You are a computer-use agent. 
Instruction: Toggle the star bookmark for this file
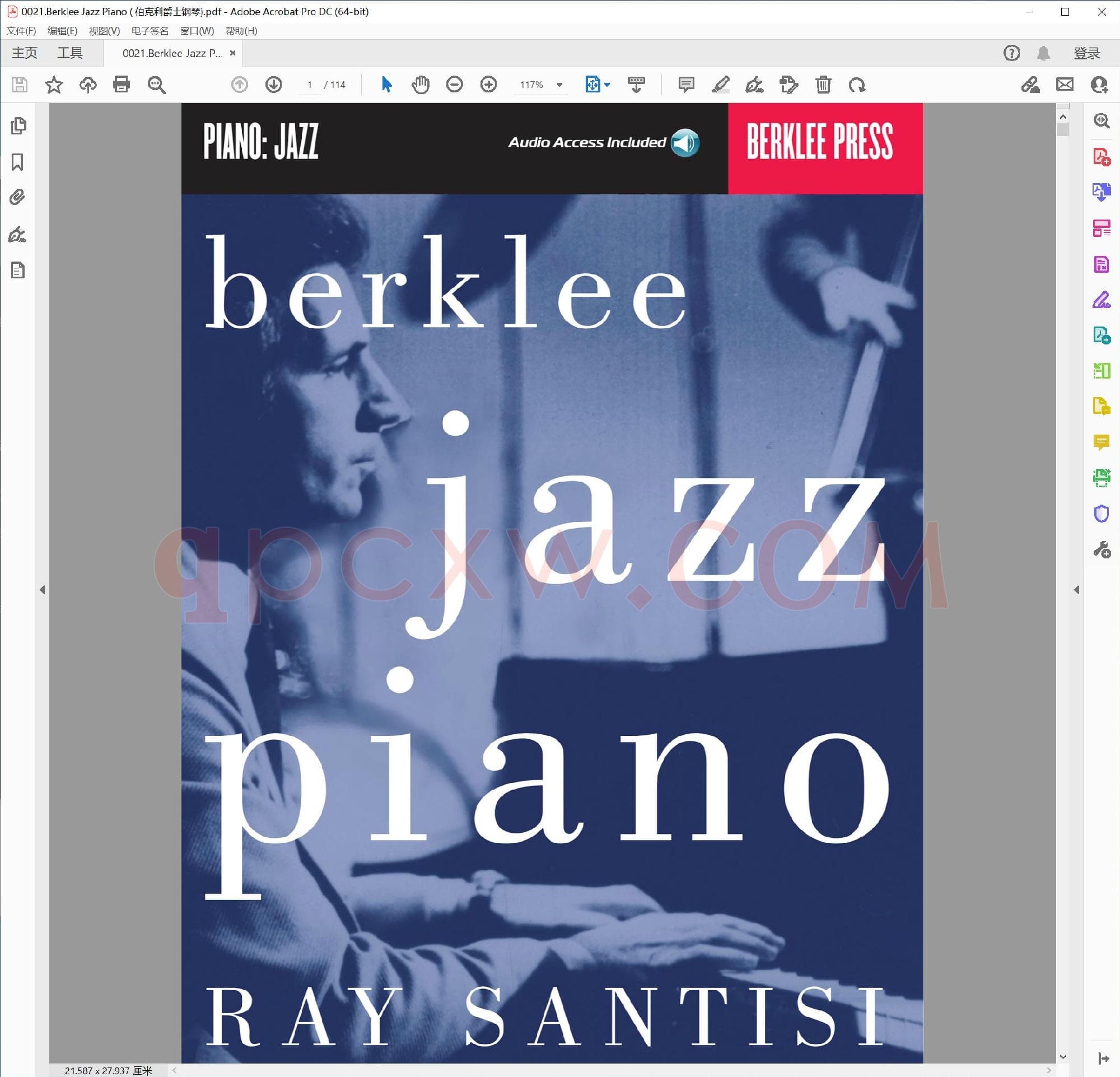click(x=54, y=85)
